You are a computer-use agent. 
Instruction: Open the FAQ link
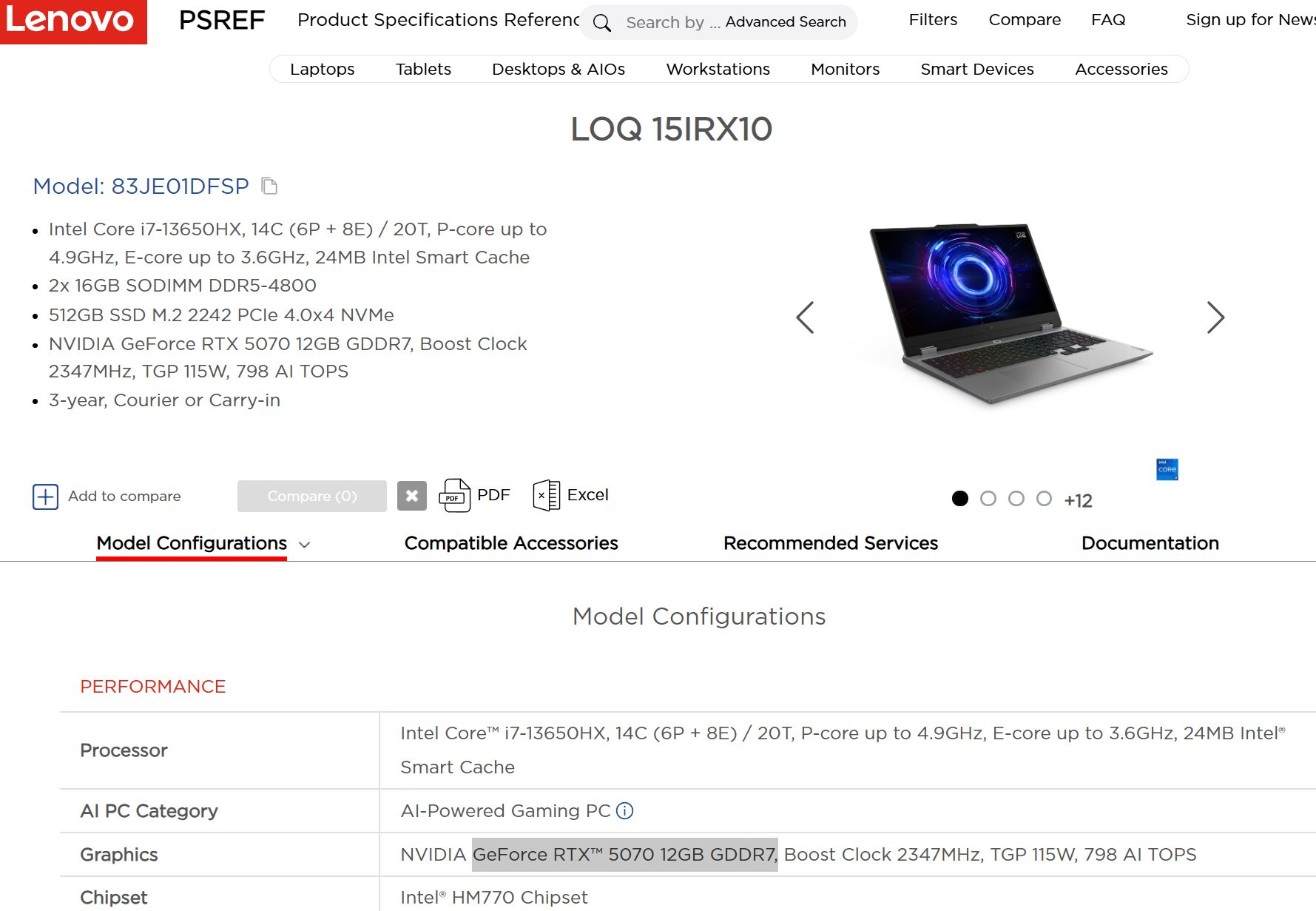(x=1108, y=20)
